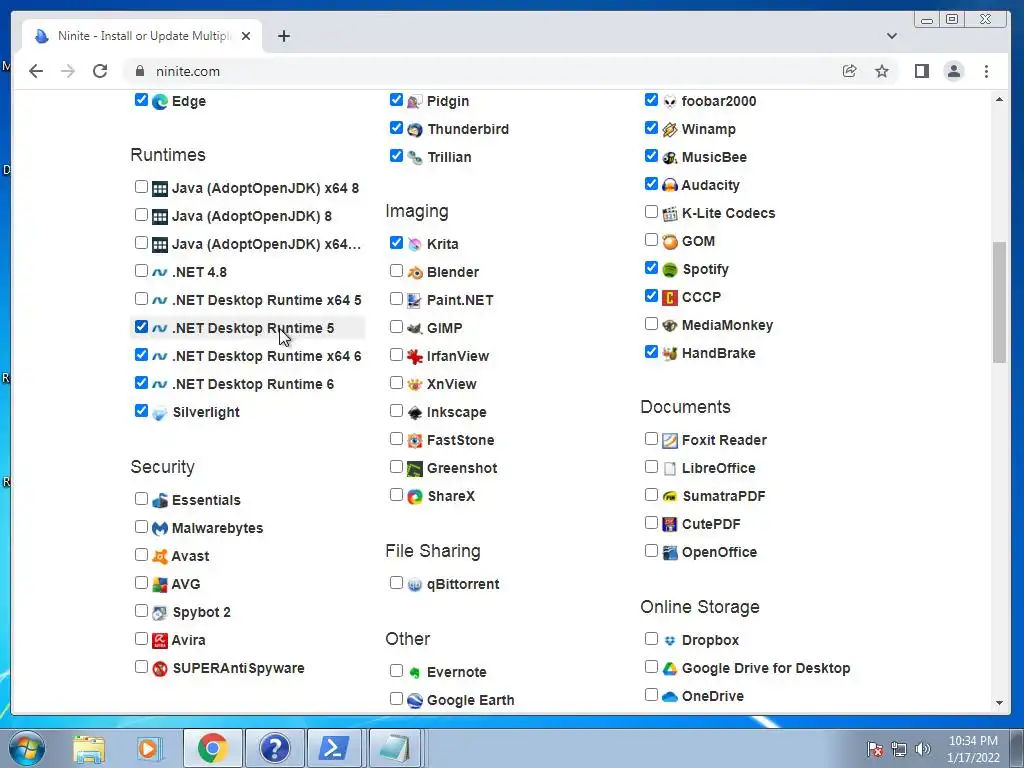Open File Explorer from the taskbar
The image size is (1024, 768).
point(88,748)
